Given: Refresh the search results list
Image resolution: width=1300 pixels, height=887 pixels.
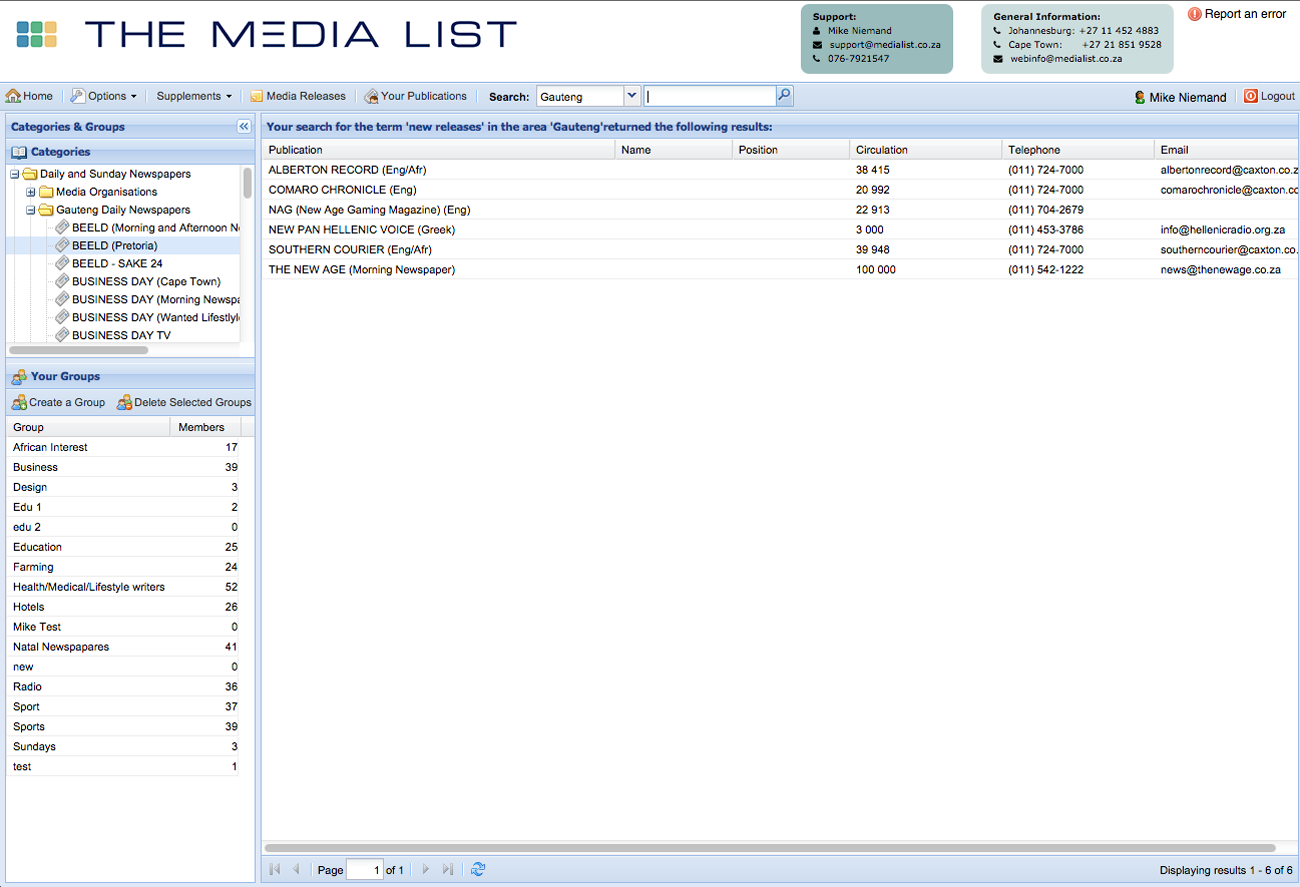Looking at the screenshot, I should (x=478, y=869).
